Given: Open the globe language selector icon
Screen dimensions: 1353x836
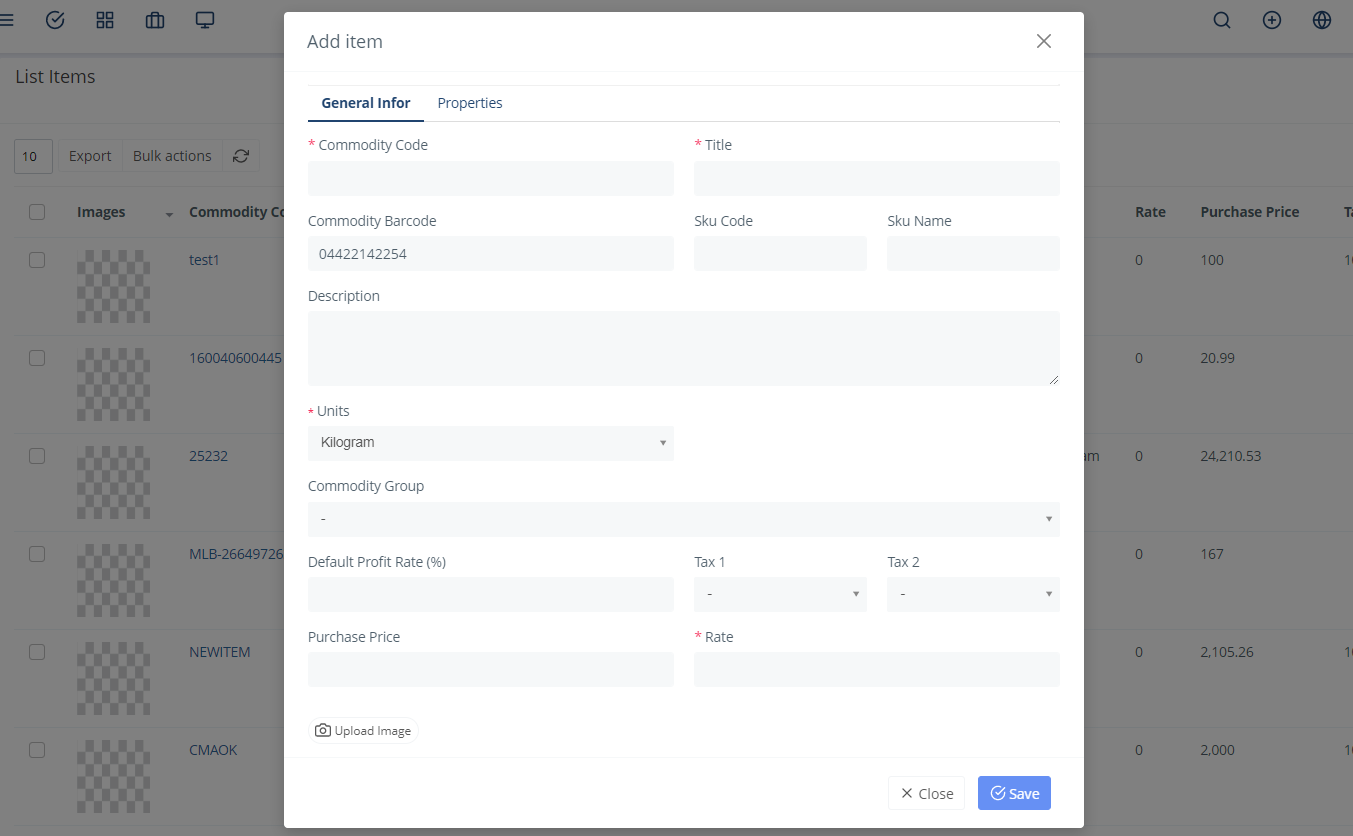Looking at the screenshot, I should coord(1321,19).
